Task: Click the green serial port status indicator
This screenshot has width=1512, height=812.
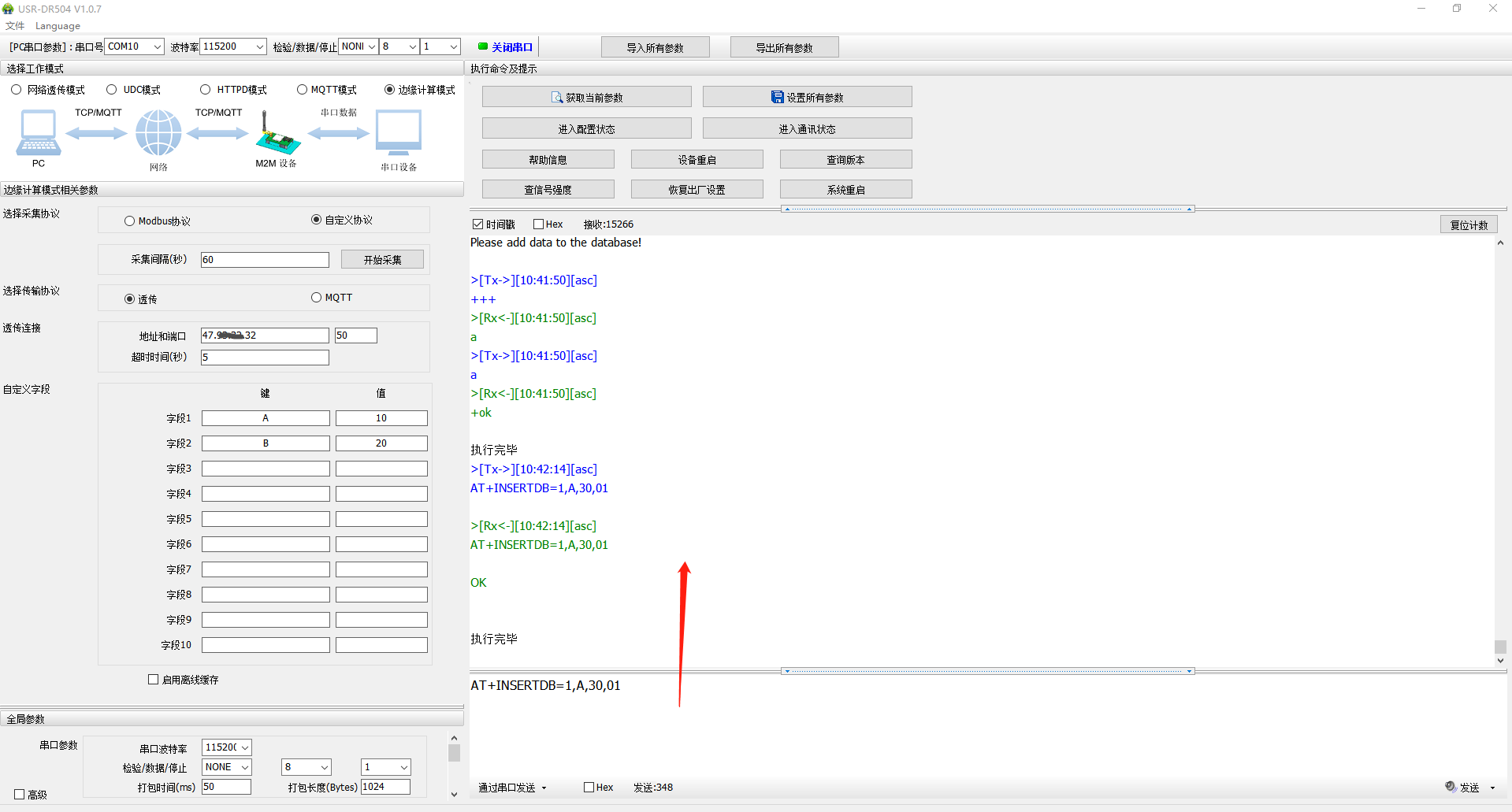Action: [x=483, y=46]
